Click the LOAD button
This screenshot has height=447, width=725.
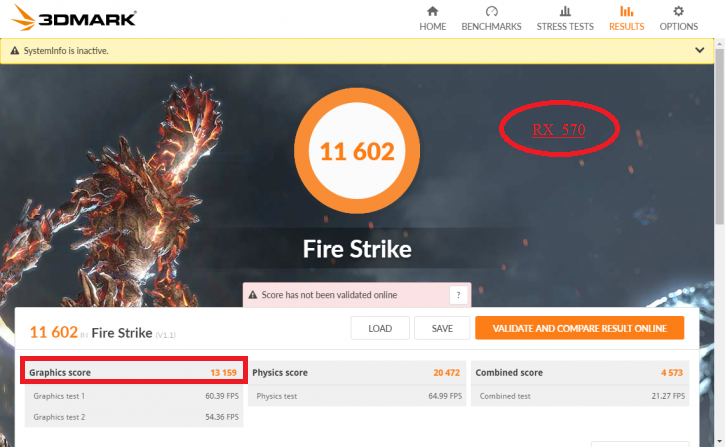[380, 328]
